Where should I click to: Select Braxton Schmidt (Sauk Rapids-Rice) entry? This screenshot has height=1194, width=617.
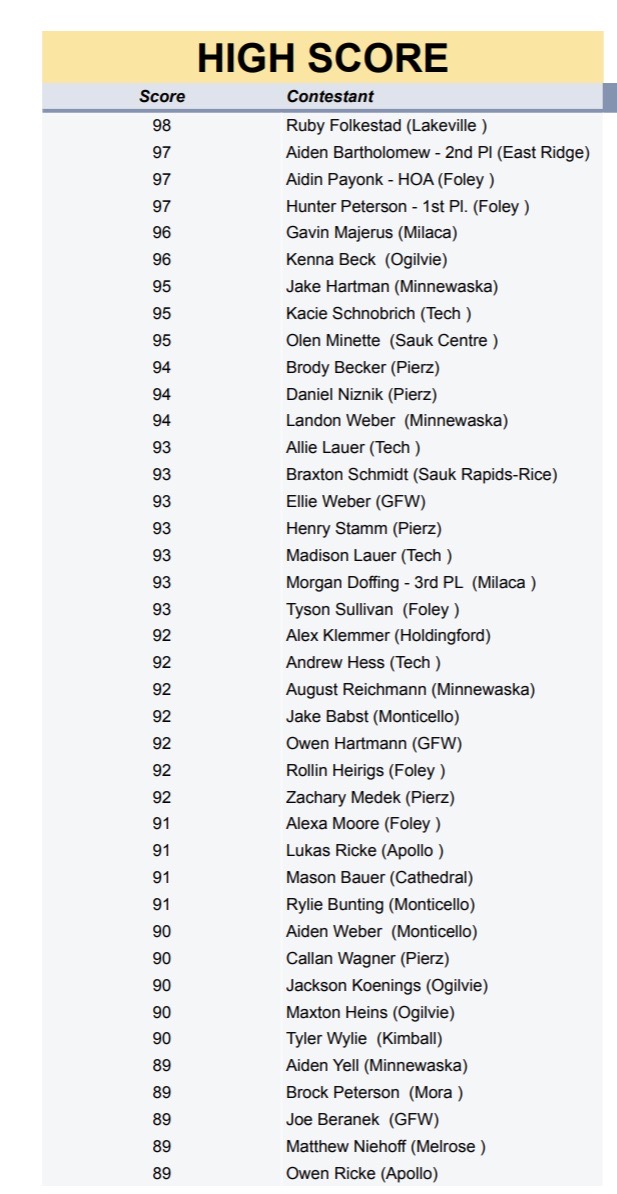click(x=421, y=474)
